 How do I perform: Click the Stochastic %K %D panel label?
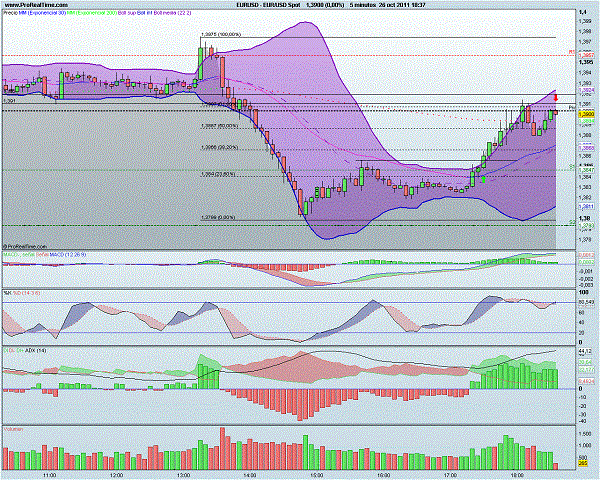pos(22,292)
